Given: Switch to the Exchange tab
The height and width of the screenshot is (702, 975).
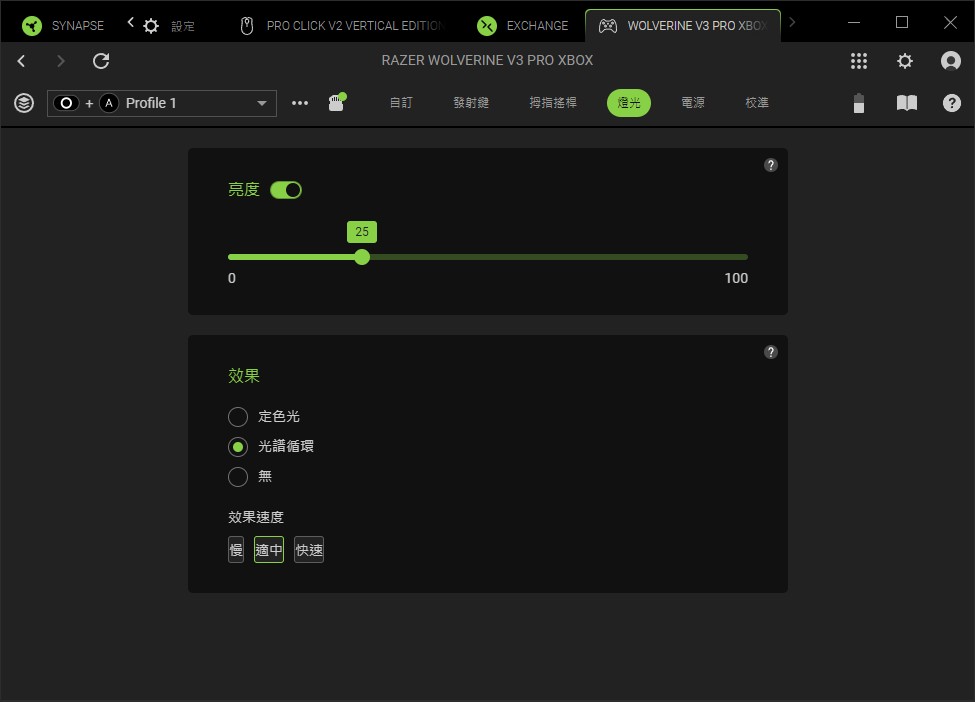Looking at the screenshot, I should click(x=522, y=25).
